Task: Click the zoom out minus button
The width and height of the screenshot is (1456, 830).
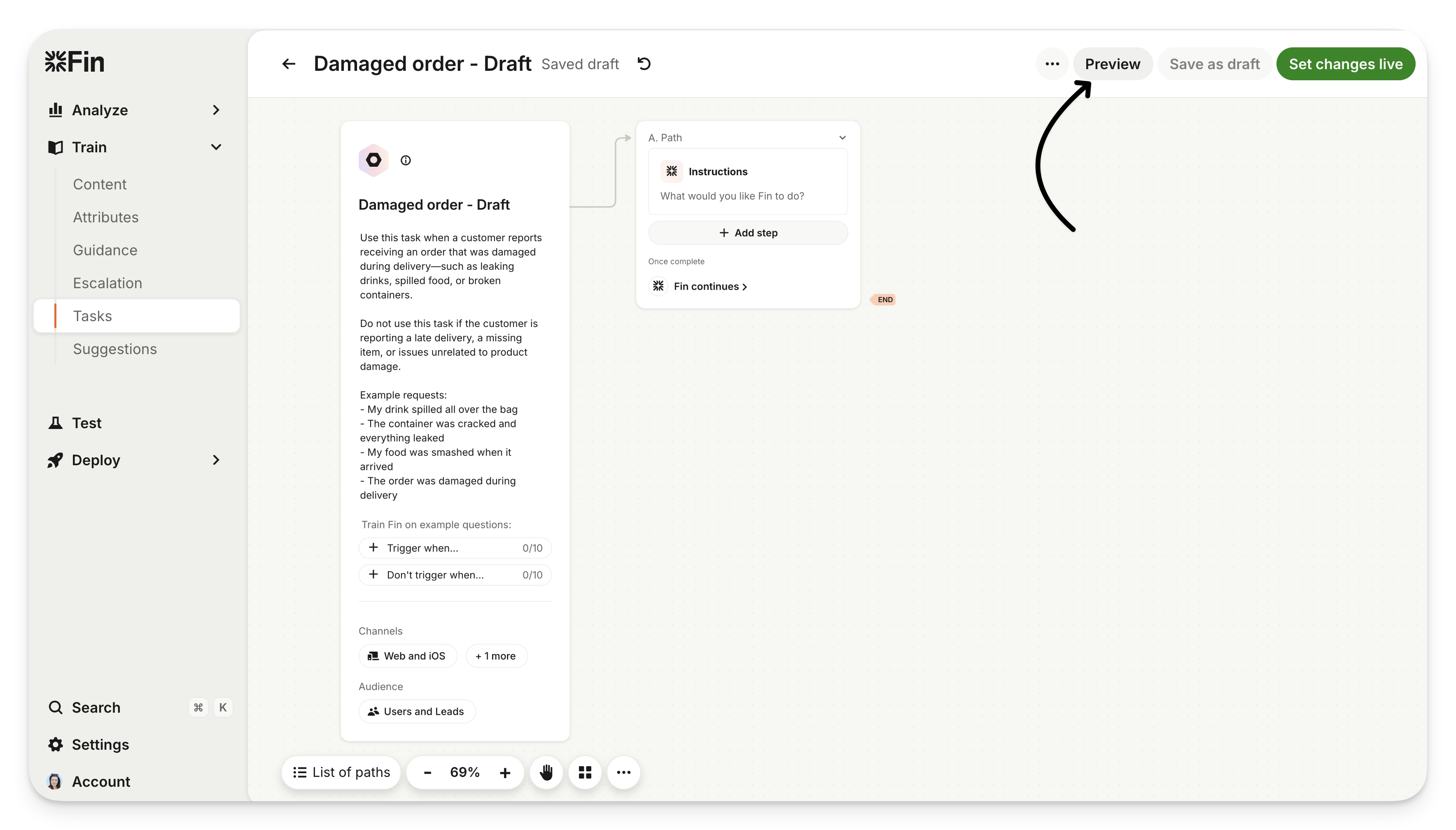Action: (x=427, y=772)
